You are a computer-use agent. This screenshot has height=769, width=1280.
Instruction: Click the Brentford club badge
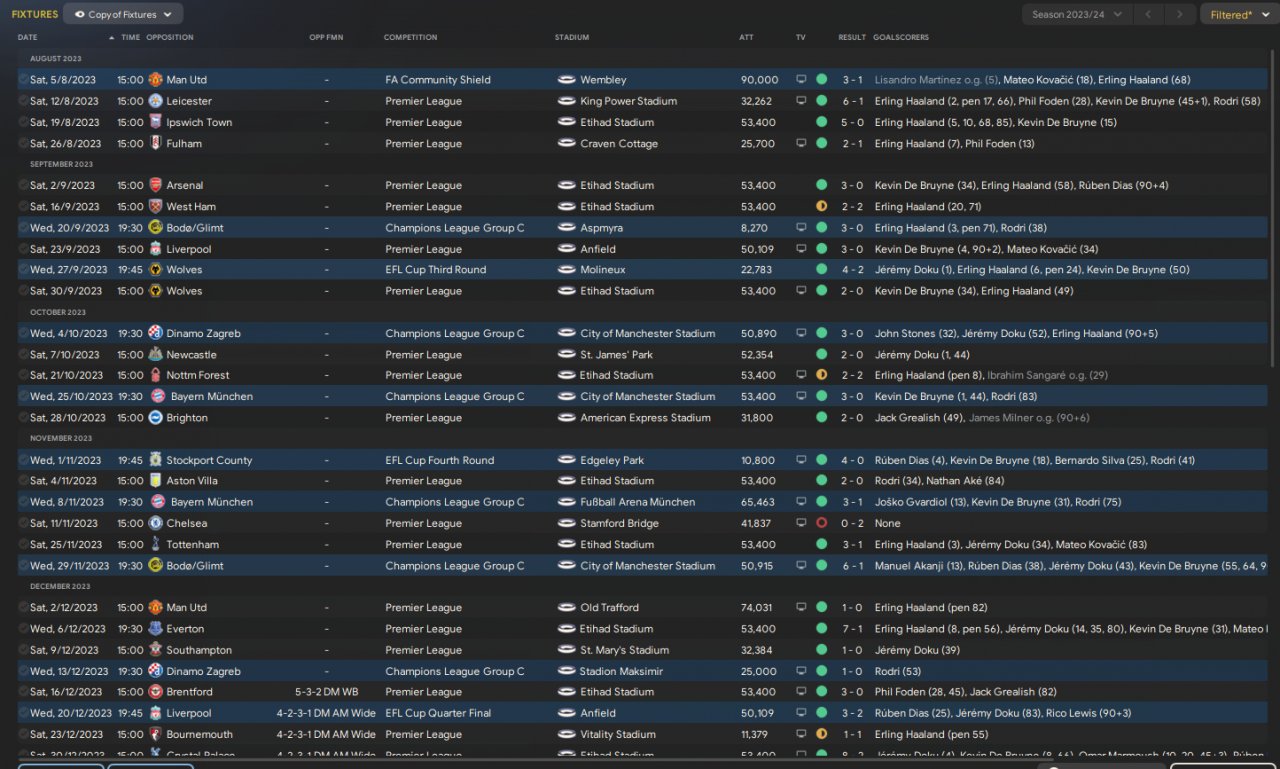tap(155, 692)
